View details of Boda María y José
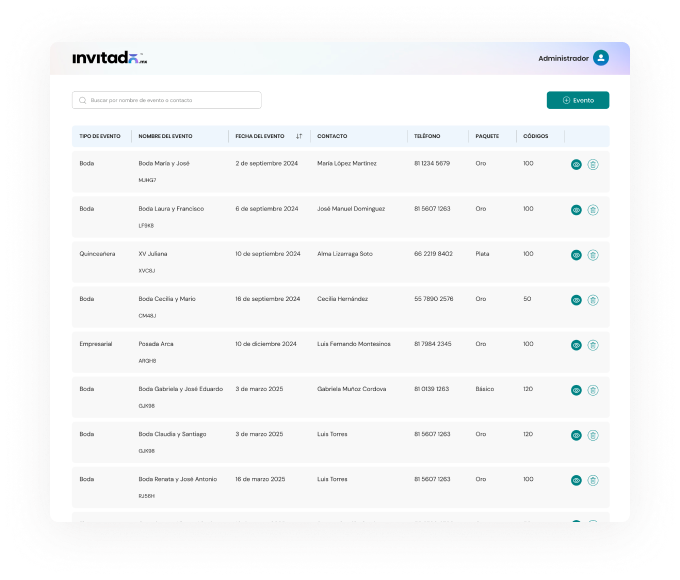Viewport: 680px width, 580px height. click(x=576, y=165)
